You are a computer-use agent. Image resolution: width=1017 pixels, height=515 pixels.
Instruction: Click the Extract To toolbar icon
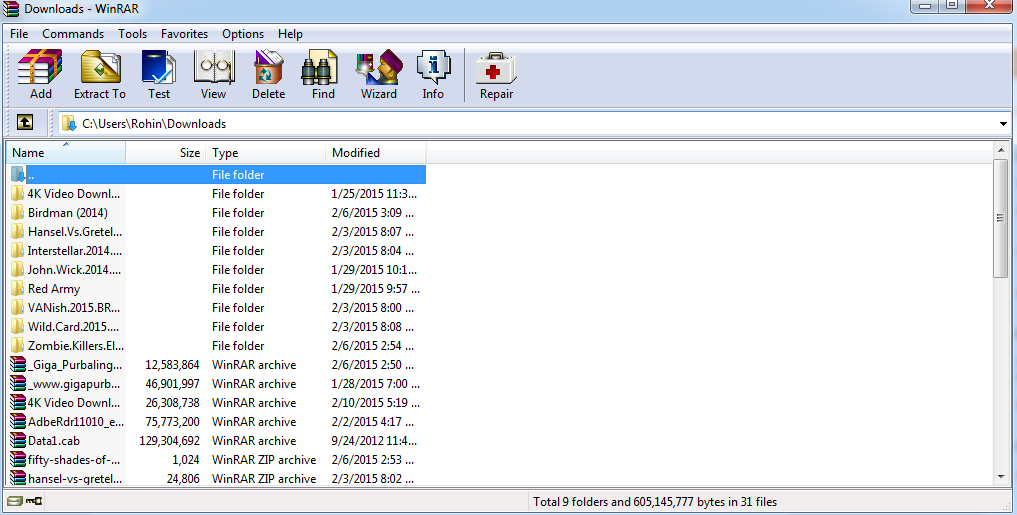100,67
